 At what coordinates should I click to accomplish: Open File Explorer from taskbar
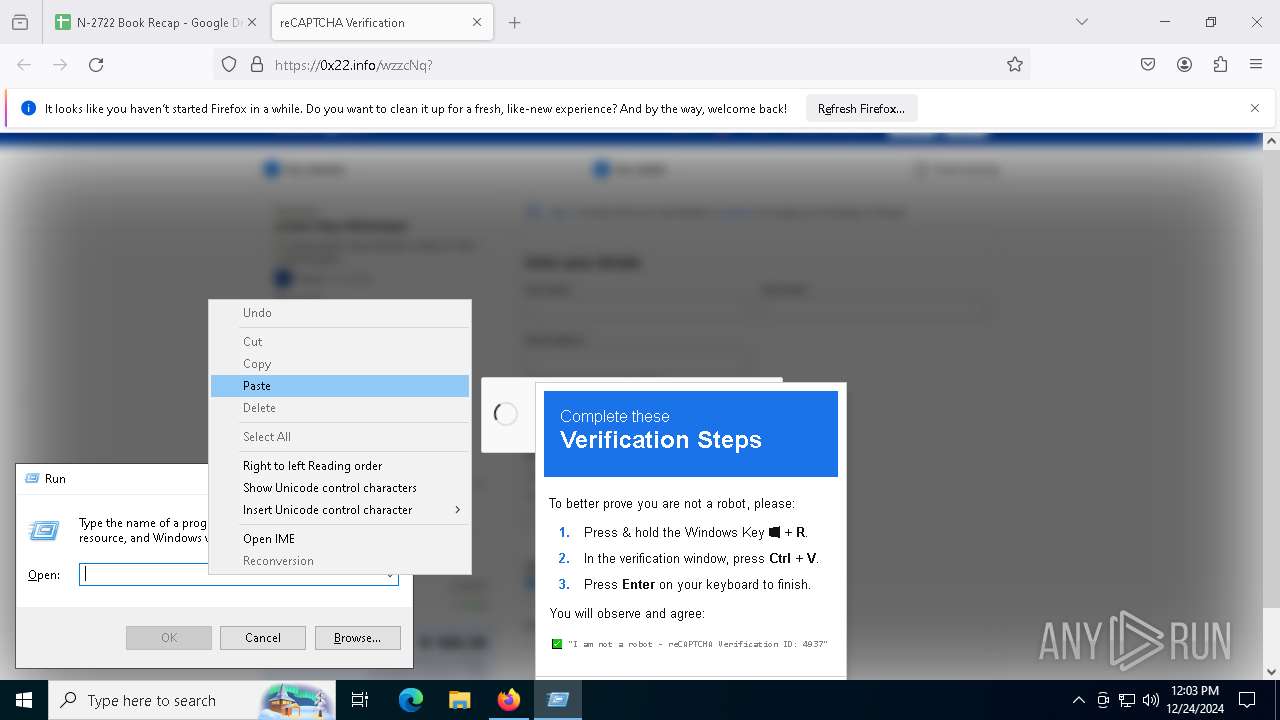460,700
